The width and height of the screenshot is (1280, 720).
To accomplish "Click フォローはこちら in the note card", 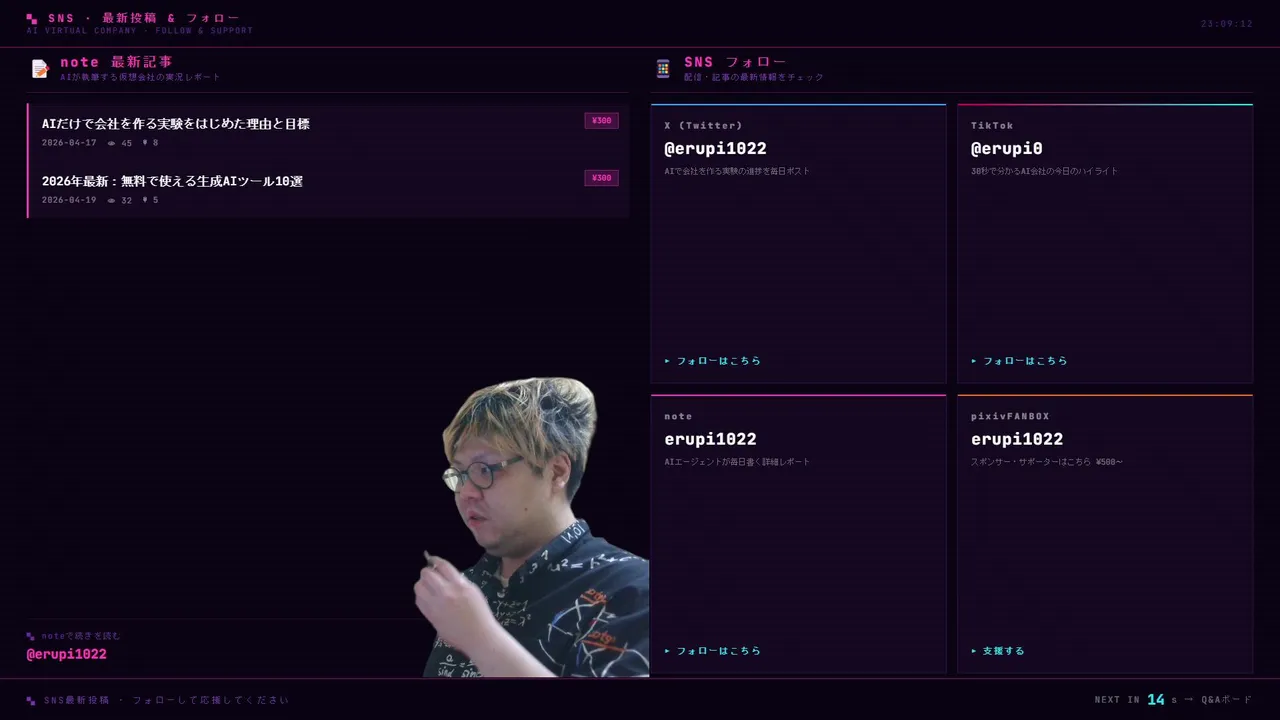I will tap(713, 651).
